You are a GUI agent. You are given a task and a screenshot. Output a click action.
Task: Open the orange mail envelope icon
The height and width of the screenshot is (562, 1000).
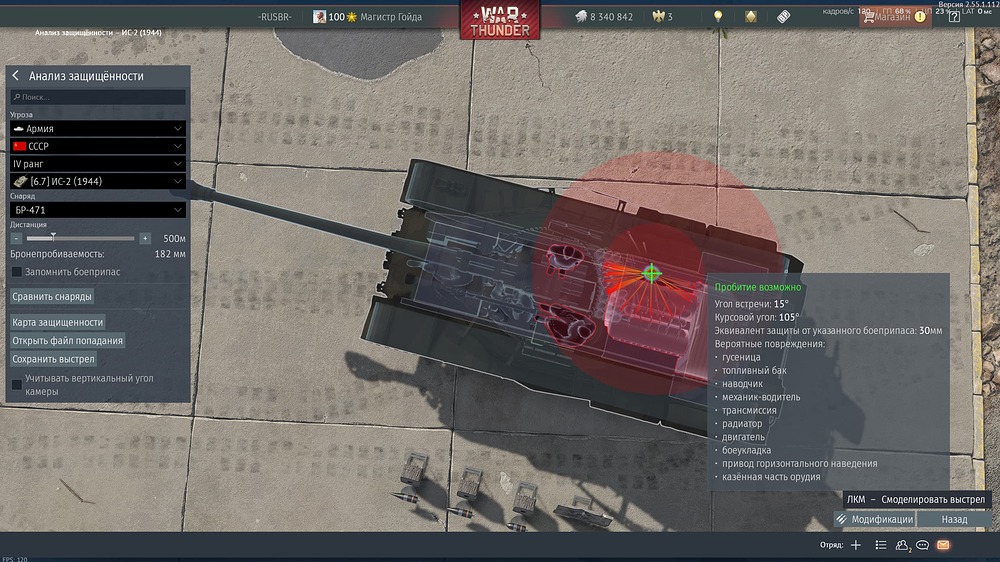tap(943, 545)
